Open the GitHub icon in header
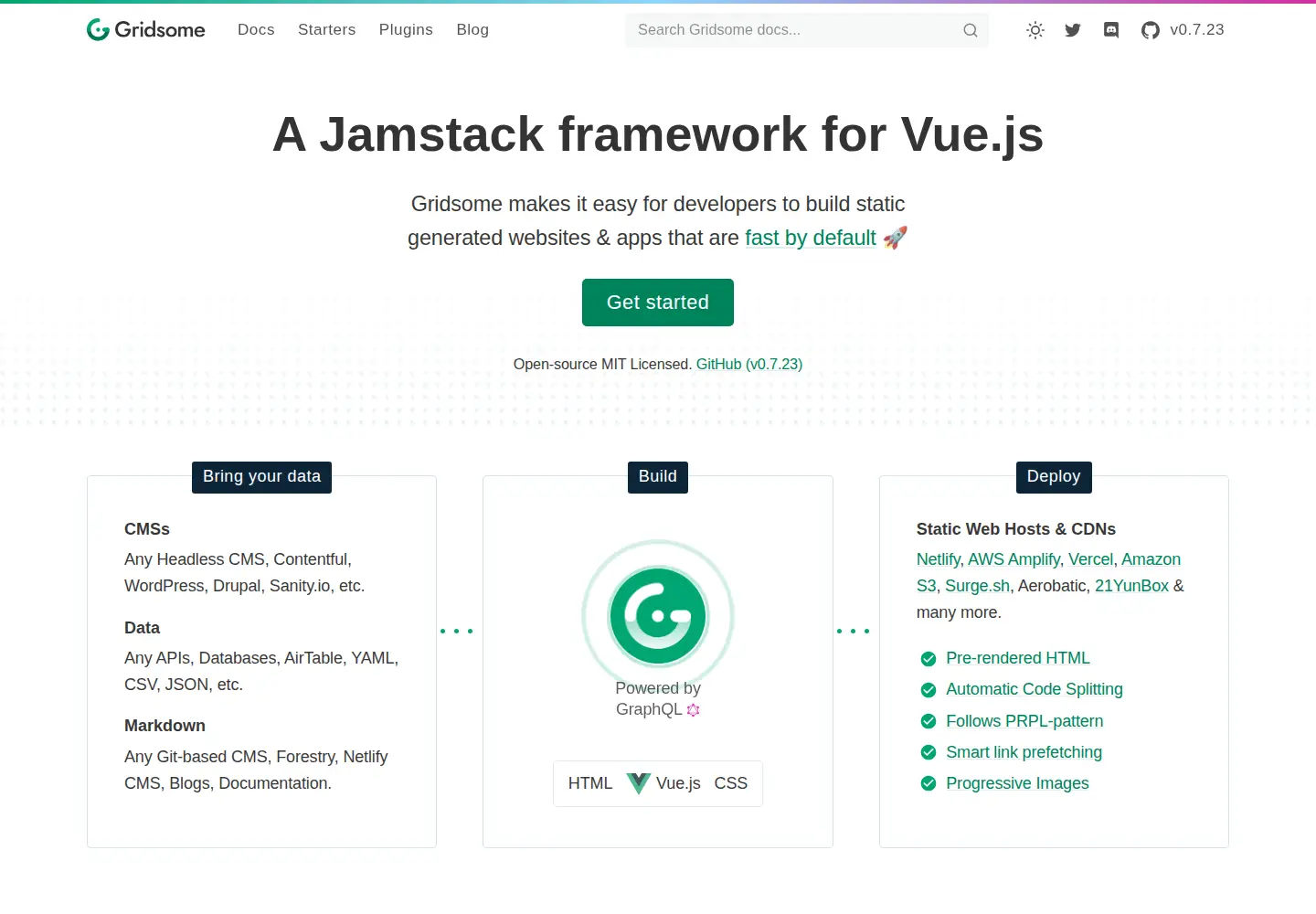The height and width of the screenshot is (914, 1316). coord(1151,30)
